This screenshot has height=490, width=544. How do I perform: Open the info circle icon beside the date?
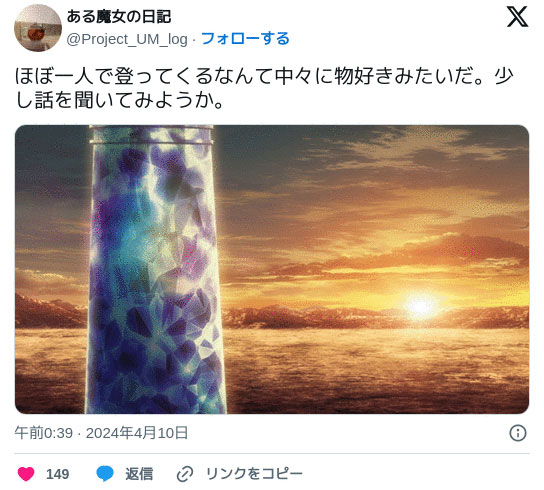click(x=518, y=433)
